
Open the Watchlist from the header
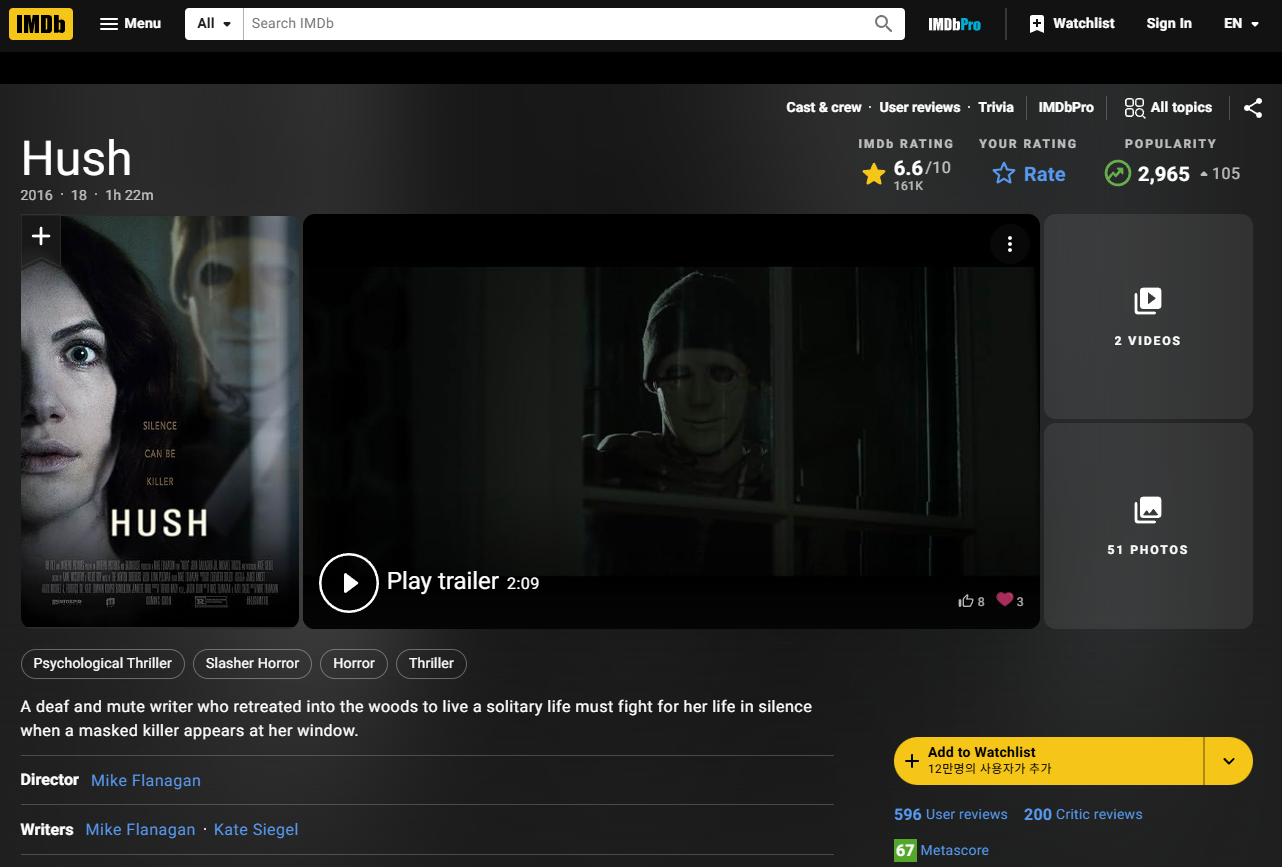tap(1071, 23)
